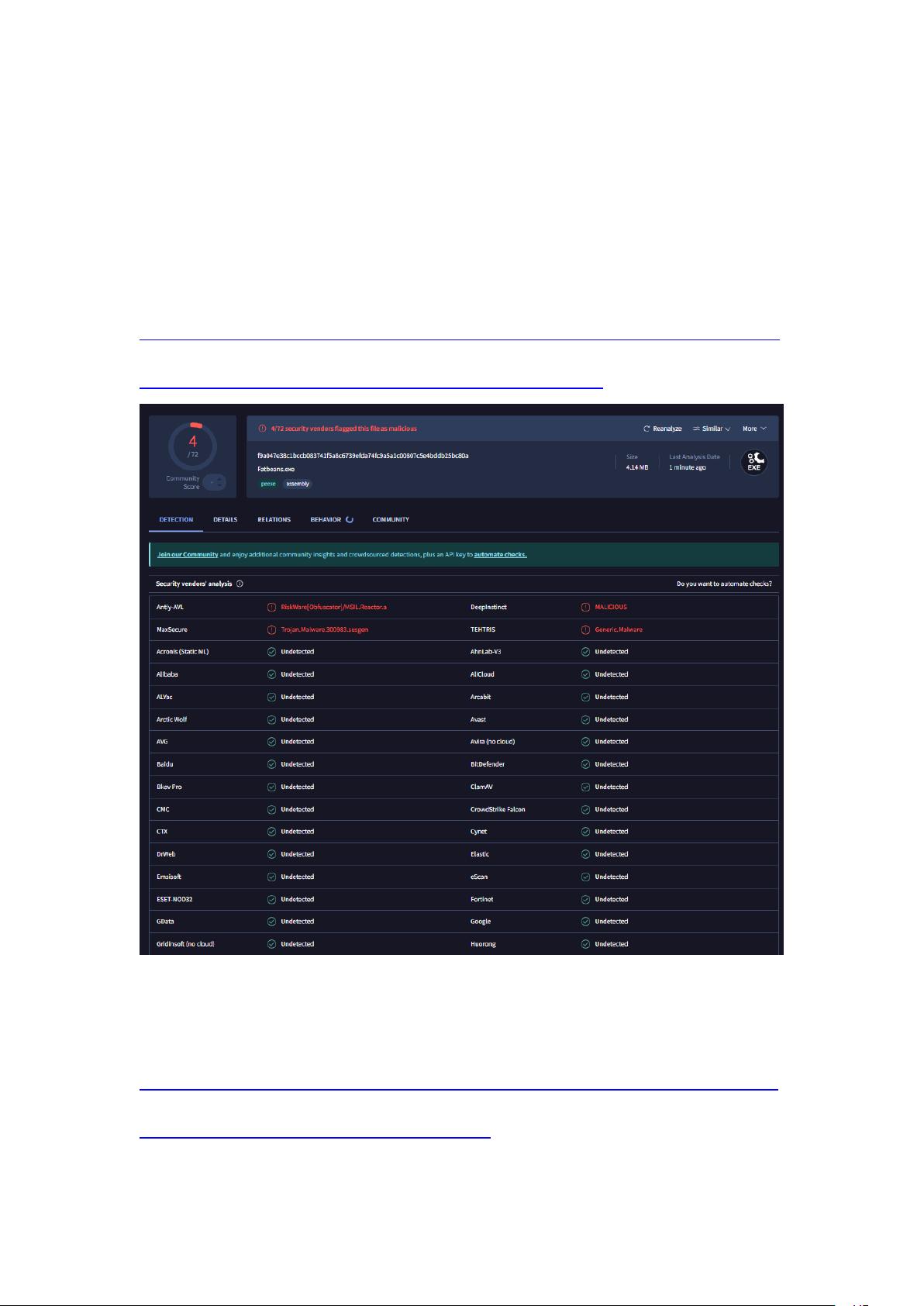The width and height of the screenshot is (924, 1306).
Task: Click the check icon for Huorong
Action: [x=585, y=944]
